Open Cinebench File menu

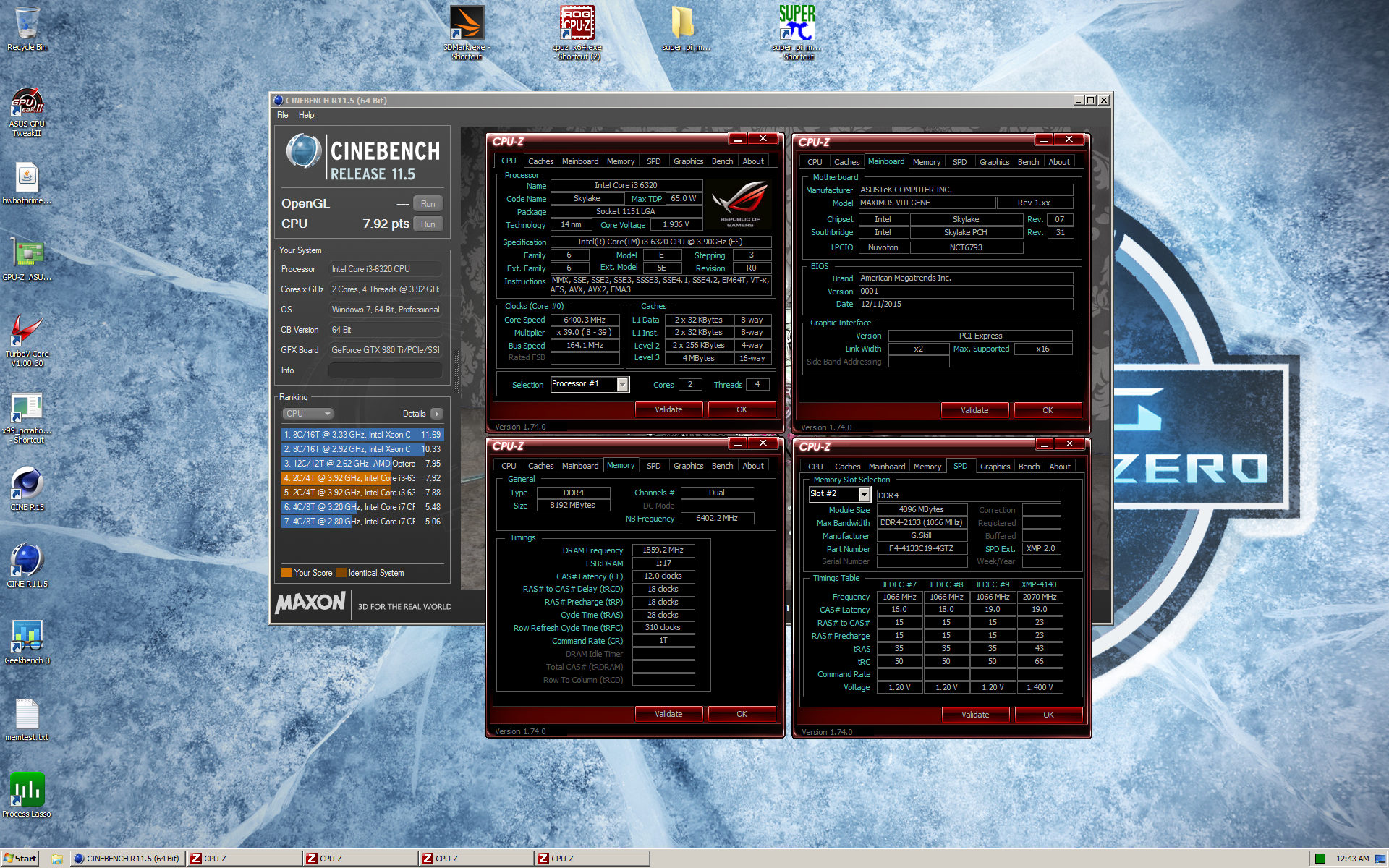pyautogui.click(x=282, y=115)
